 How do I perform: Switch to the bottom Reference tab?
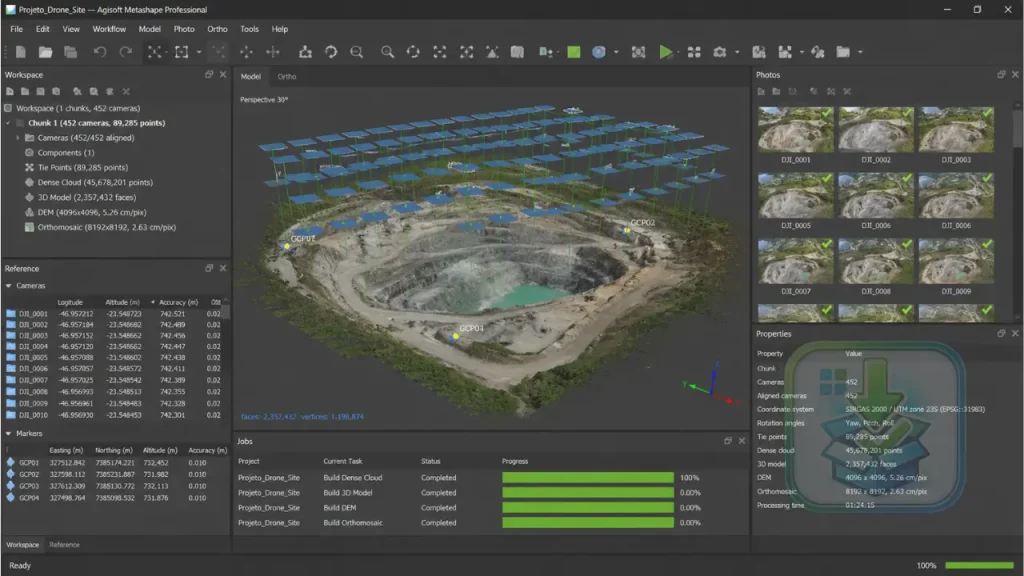64,545
